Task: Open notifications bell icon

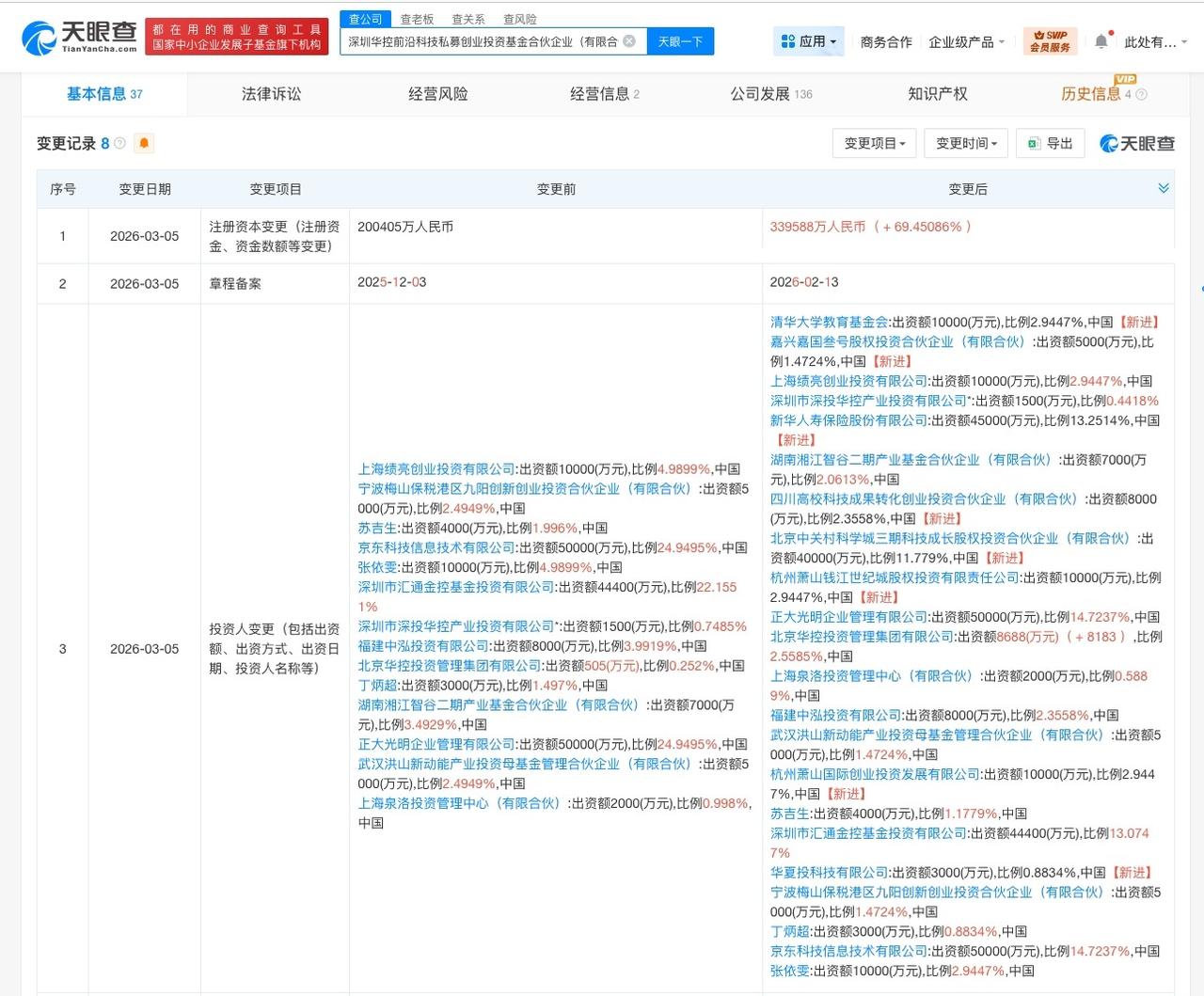Action: coord(1101,41)
